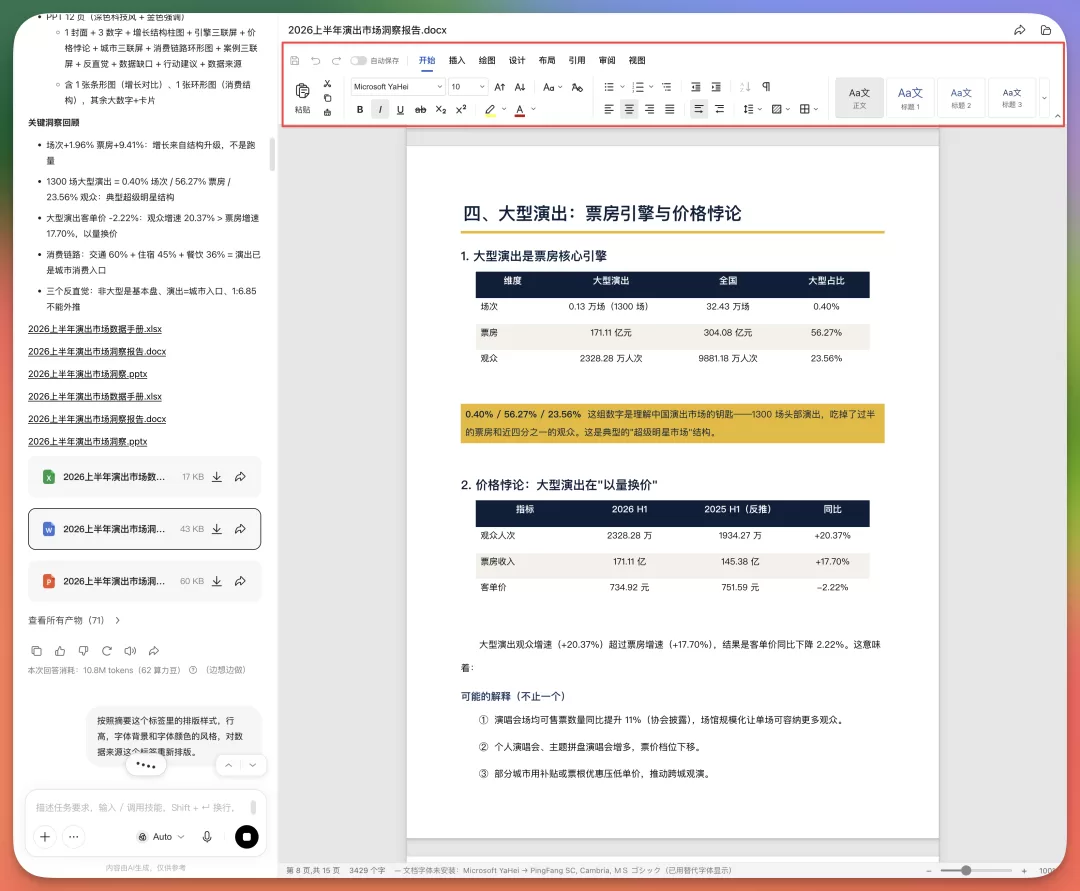Give the response a thumbs up
The height and width of the screenshot is (891, 1080).
[x=61, y=651]
